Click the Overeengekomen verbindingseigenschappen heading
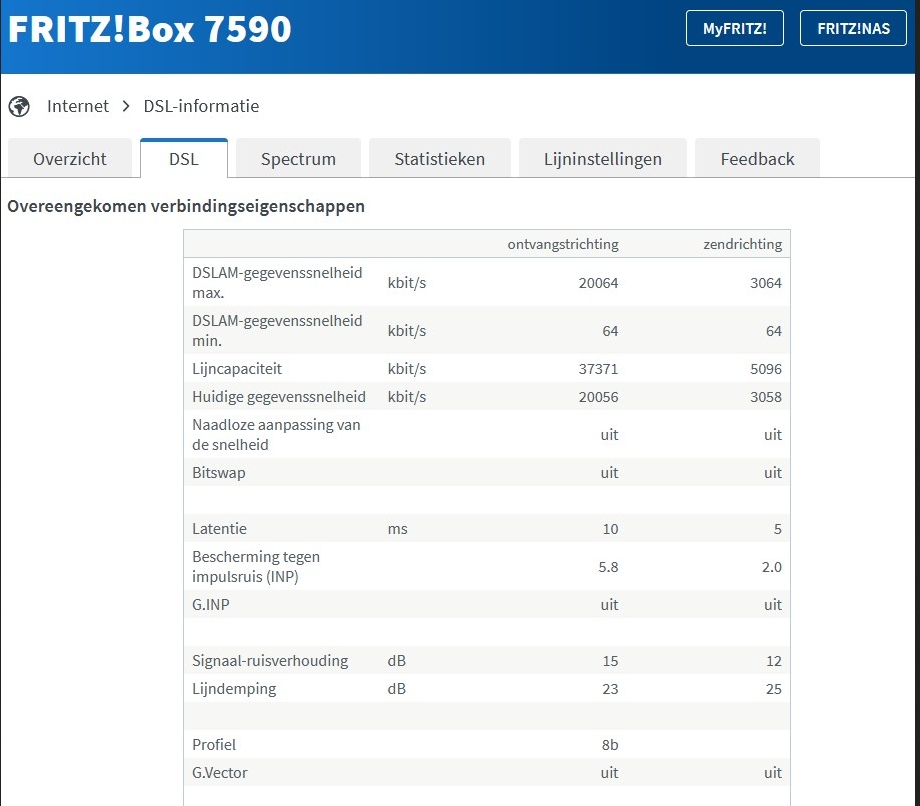 point(186,207)
